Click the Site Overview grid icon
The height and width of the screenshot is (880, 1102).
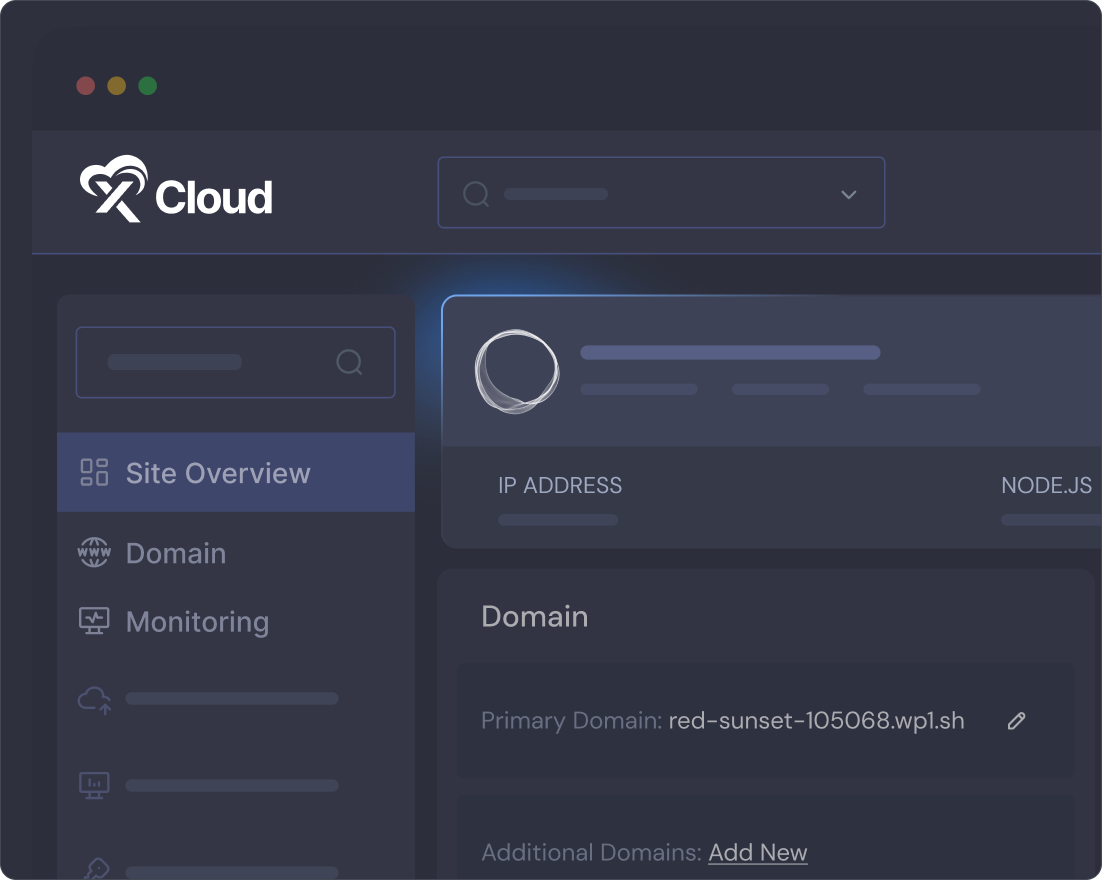[94, 472]
